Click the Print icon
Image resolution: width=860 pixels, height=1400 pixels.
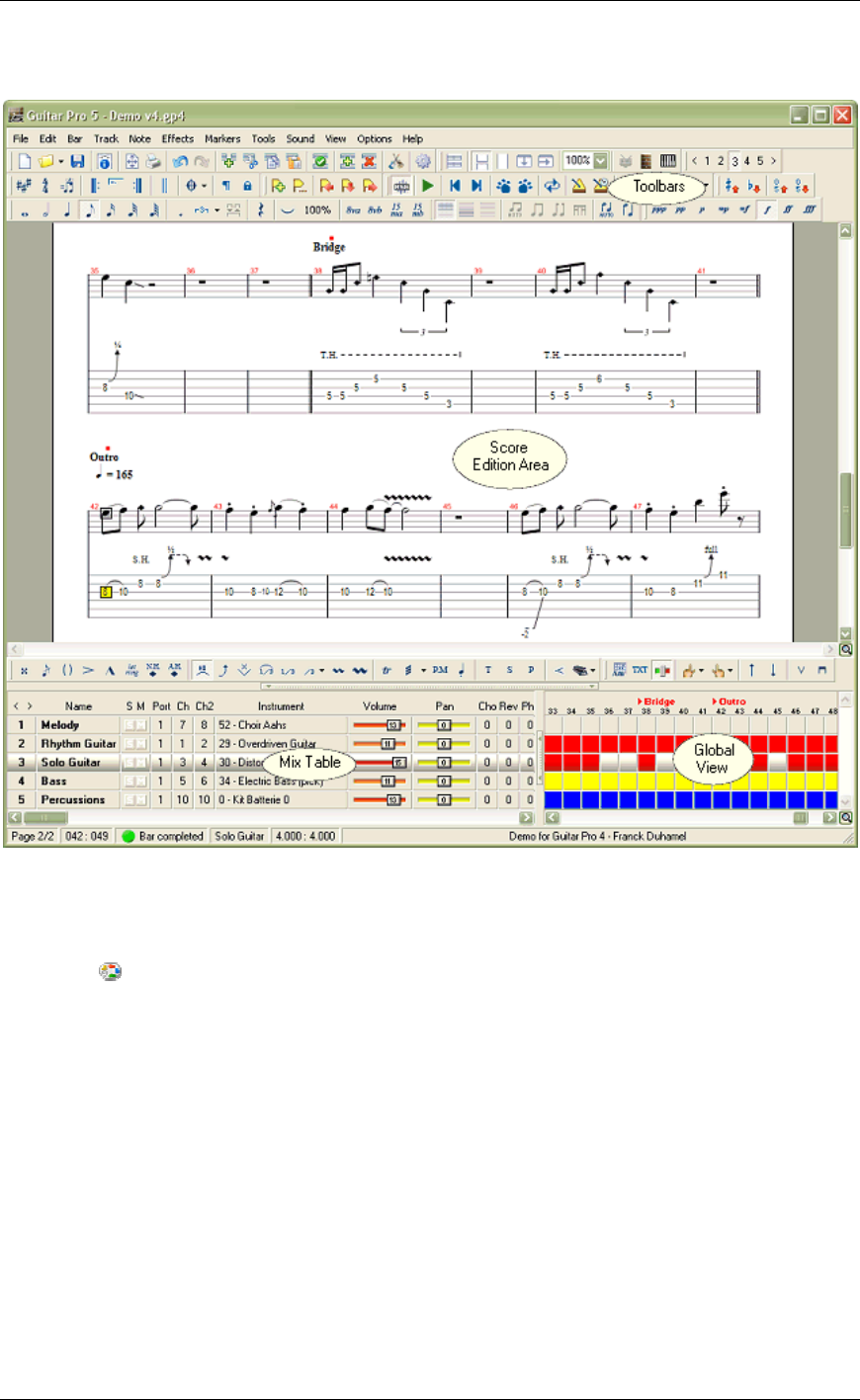[153, 161]
